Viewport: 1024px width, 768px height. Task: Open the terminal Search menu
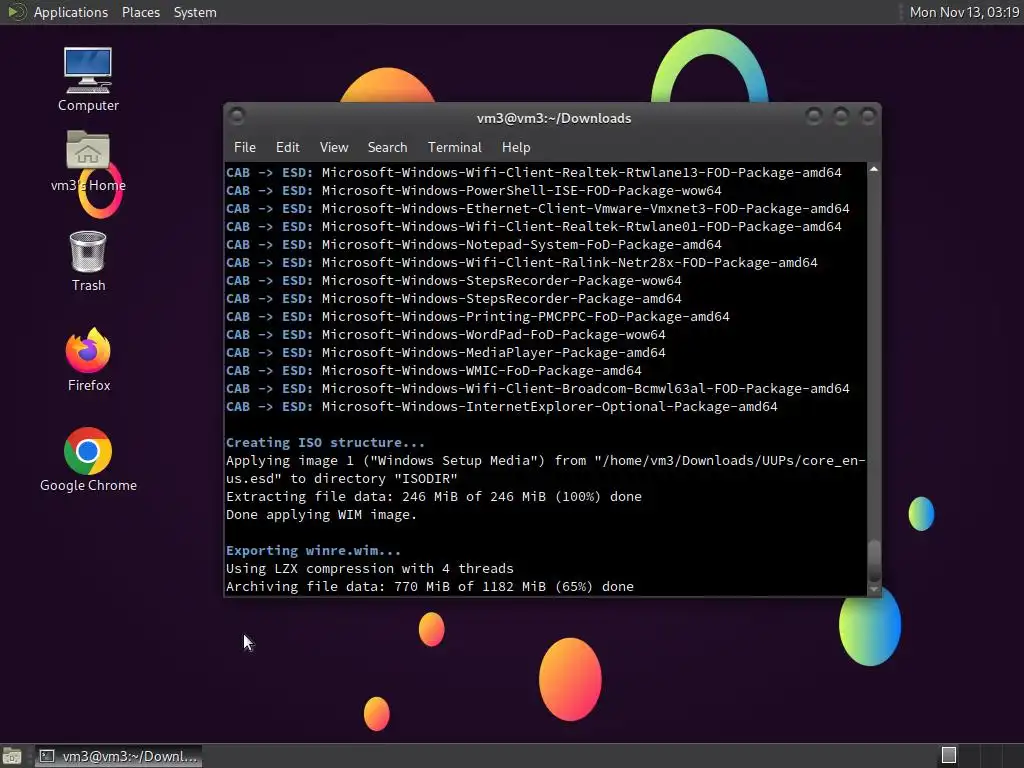click(387, 148)
